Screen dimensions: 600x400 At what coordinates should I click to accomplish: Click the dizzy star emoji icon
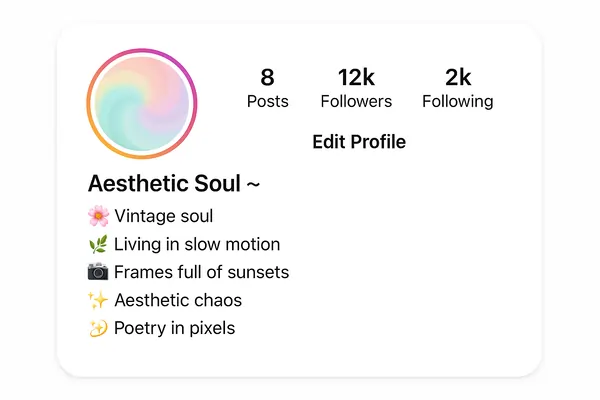pos(98,328)
